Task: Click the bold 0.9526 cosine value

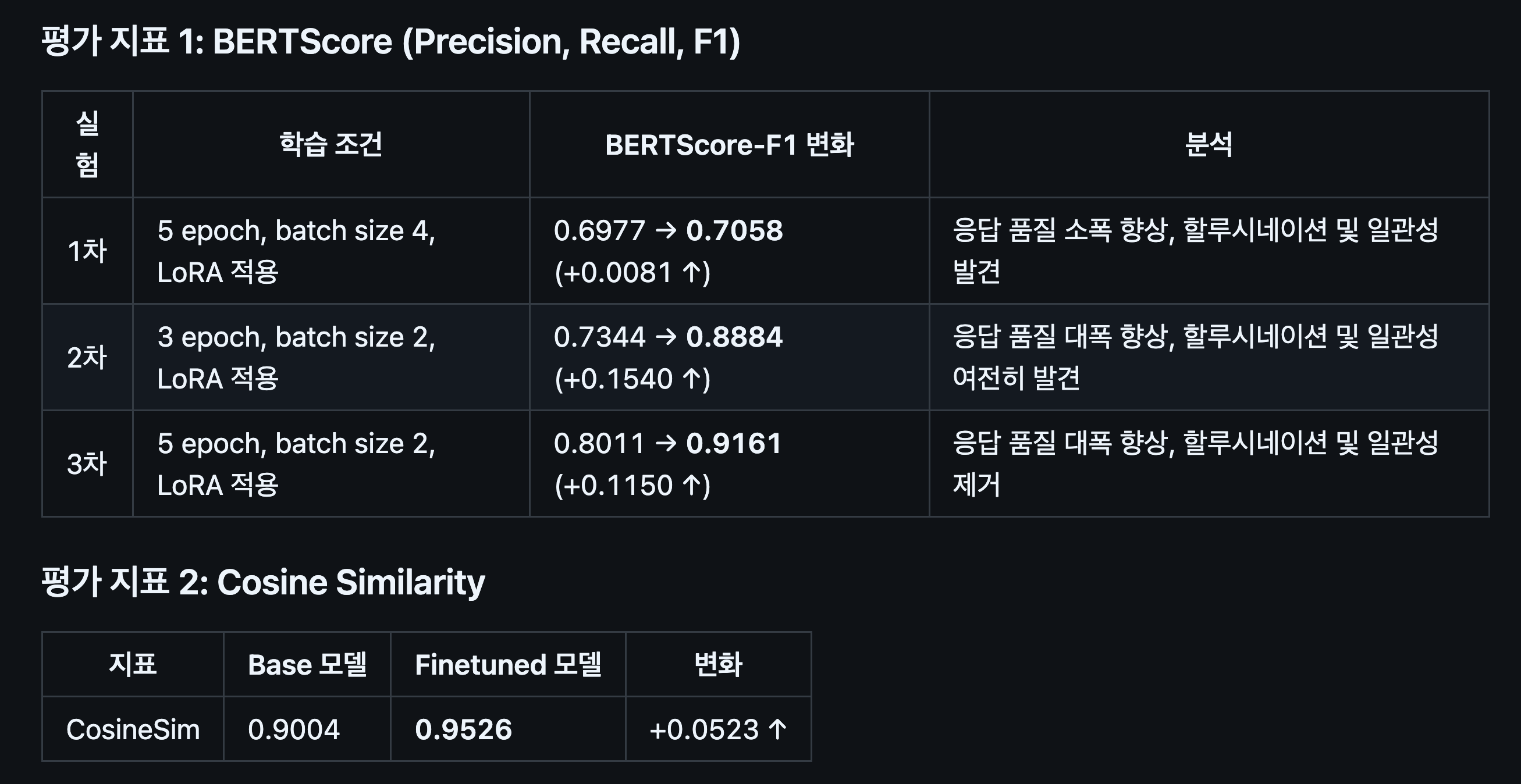Action: [464, 730]
